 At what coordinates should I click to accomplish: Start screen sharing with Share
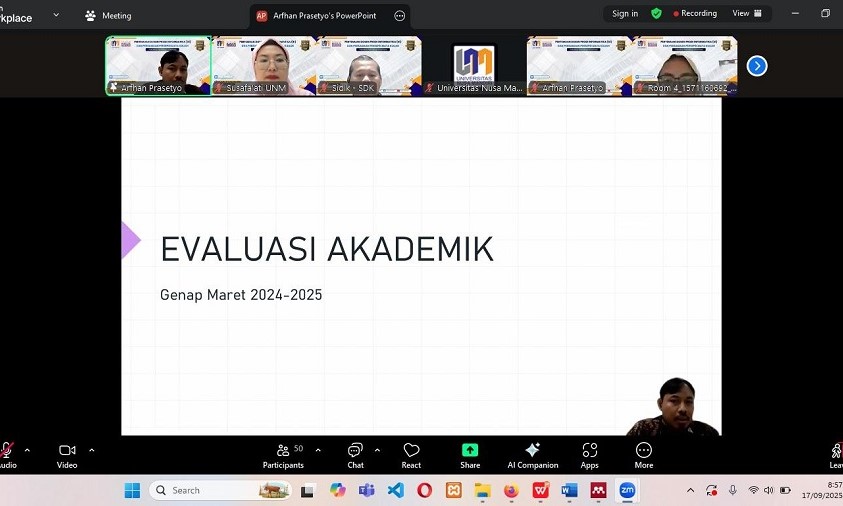470,454
